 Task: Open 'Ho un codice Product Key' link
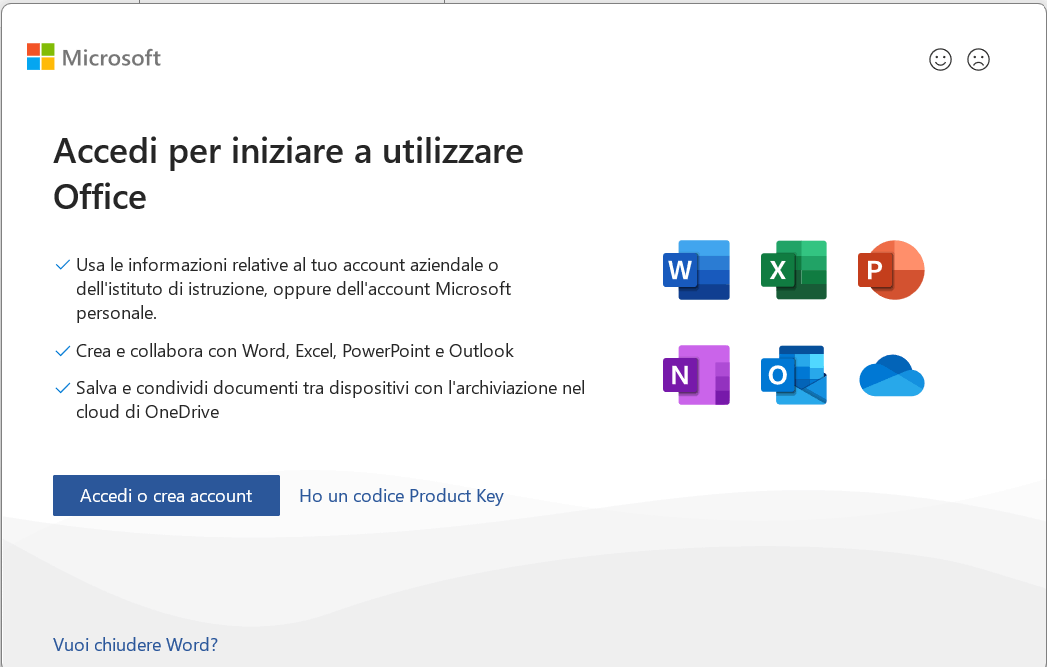[x=401, y=496]
